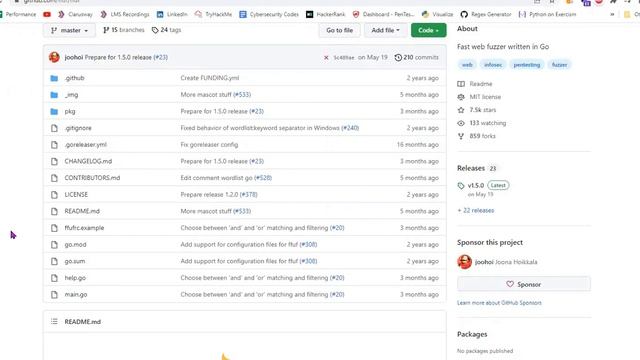View the 859 forks link
This screenshot has width=640, height=360.
pos(476,136)
